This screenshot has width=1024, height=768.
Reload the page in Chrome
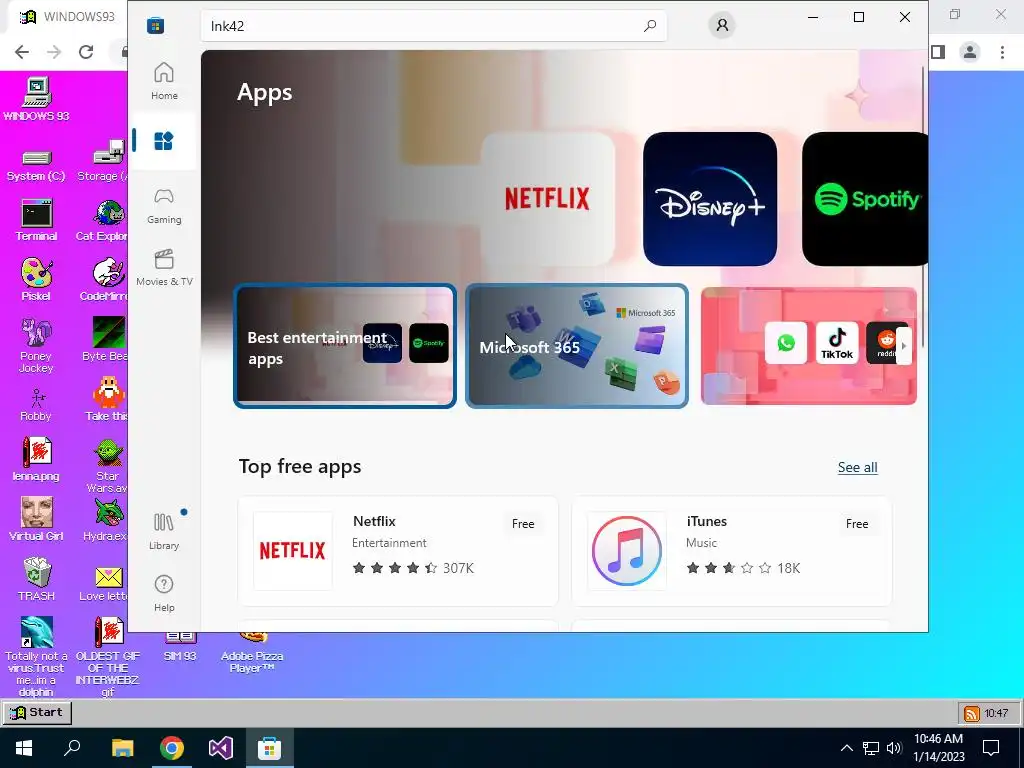[86, 52]
